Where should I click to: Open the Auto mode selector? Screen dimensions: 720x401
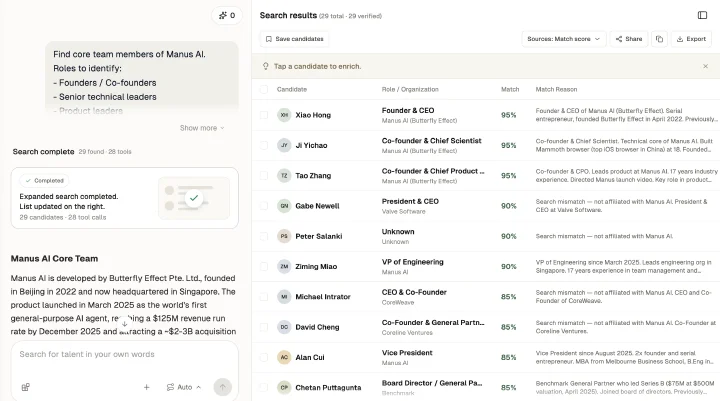(x=184, y=387)
